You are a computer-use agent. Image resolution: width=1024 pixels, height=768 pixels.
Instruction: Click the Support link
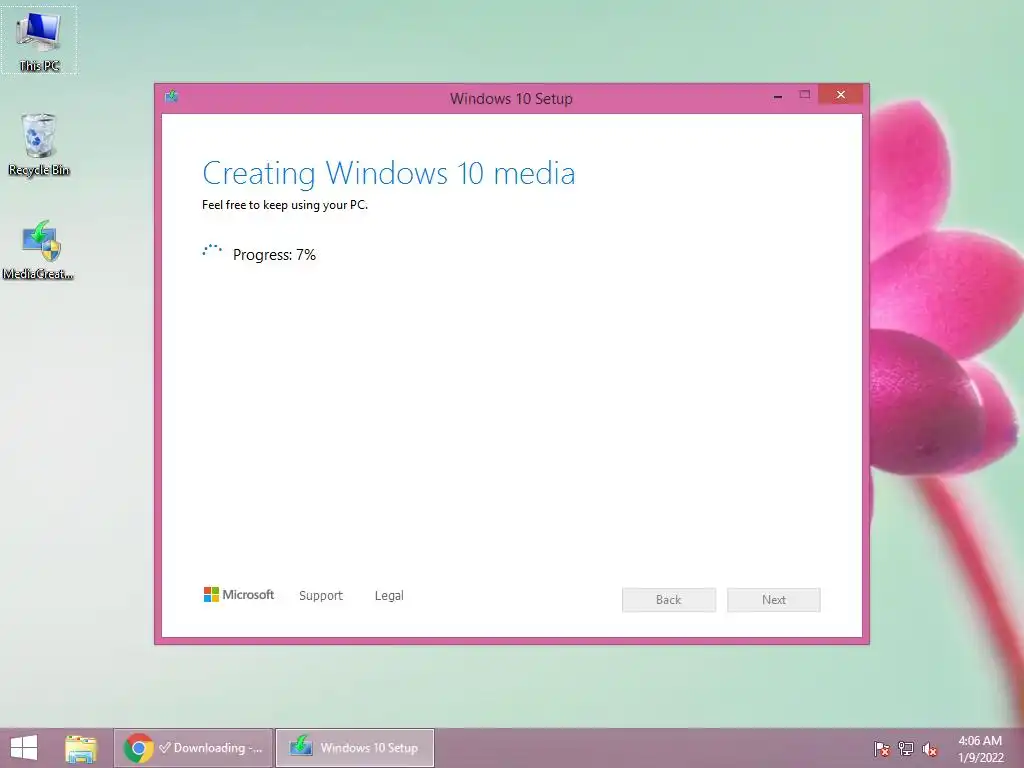[321, 596]
